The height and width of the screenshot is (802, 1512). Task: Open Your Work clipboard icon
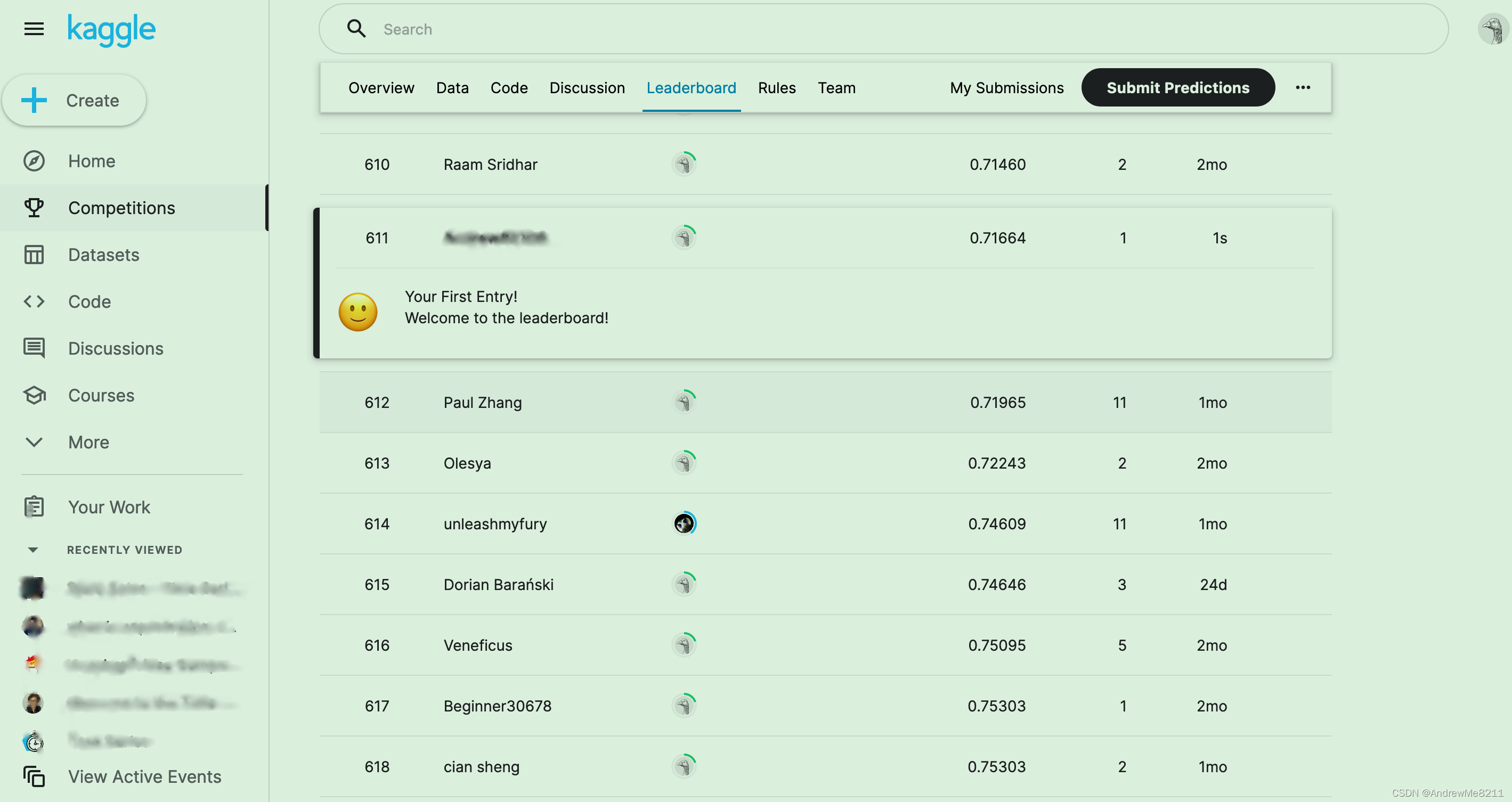(x=34, y=507)
